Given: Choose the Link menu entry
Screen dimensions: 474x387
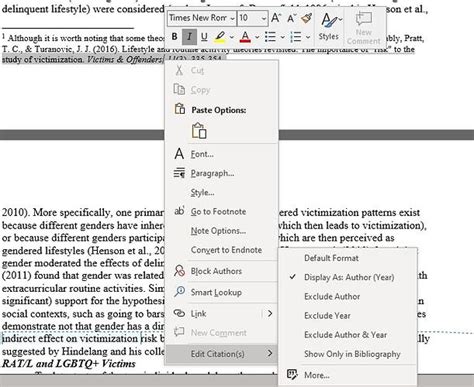Looking at the screenshot, I should [198, 314].
